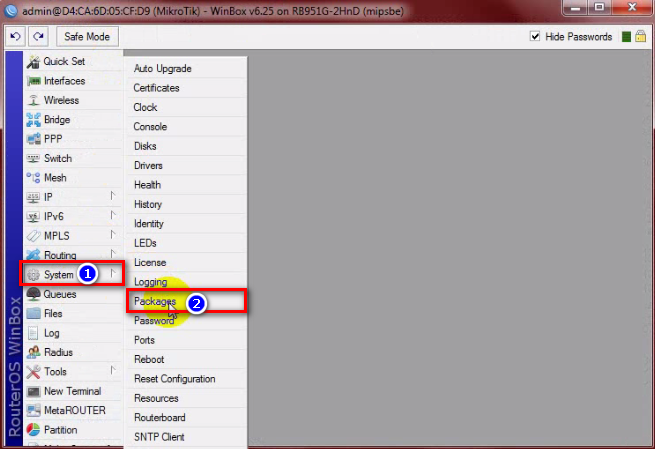Click the System gear icon

tap(33, 274)
